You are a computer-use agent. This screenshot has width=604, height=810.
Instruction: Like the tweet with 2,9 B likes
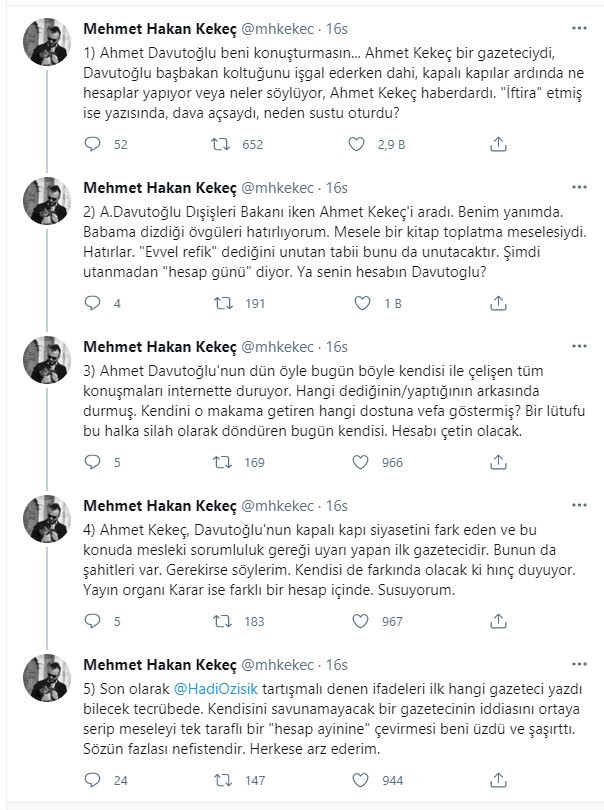tap(356, 144)
